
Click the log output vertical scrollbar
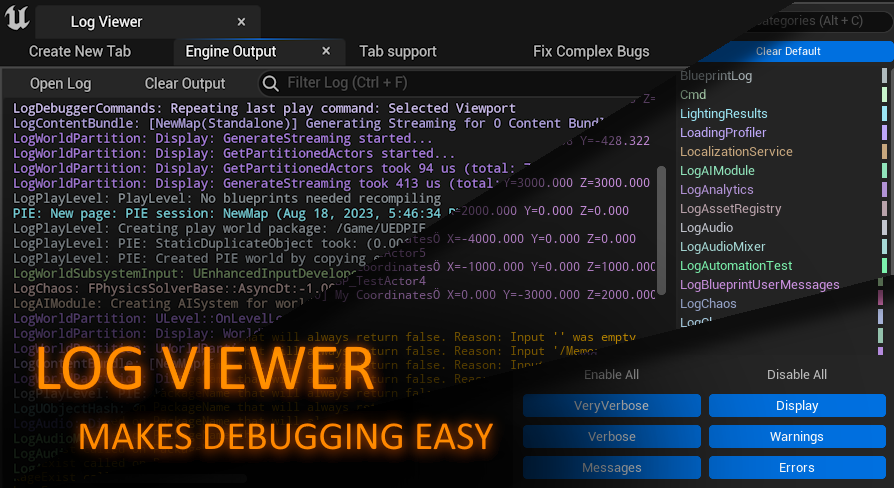pyautogui.click(x=661, y=230)
